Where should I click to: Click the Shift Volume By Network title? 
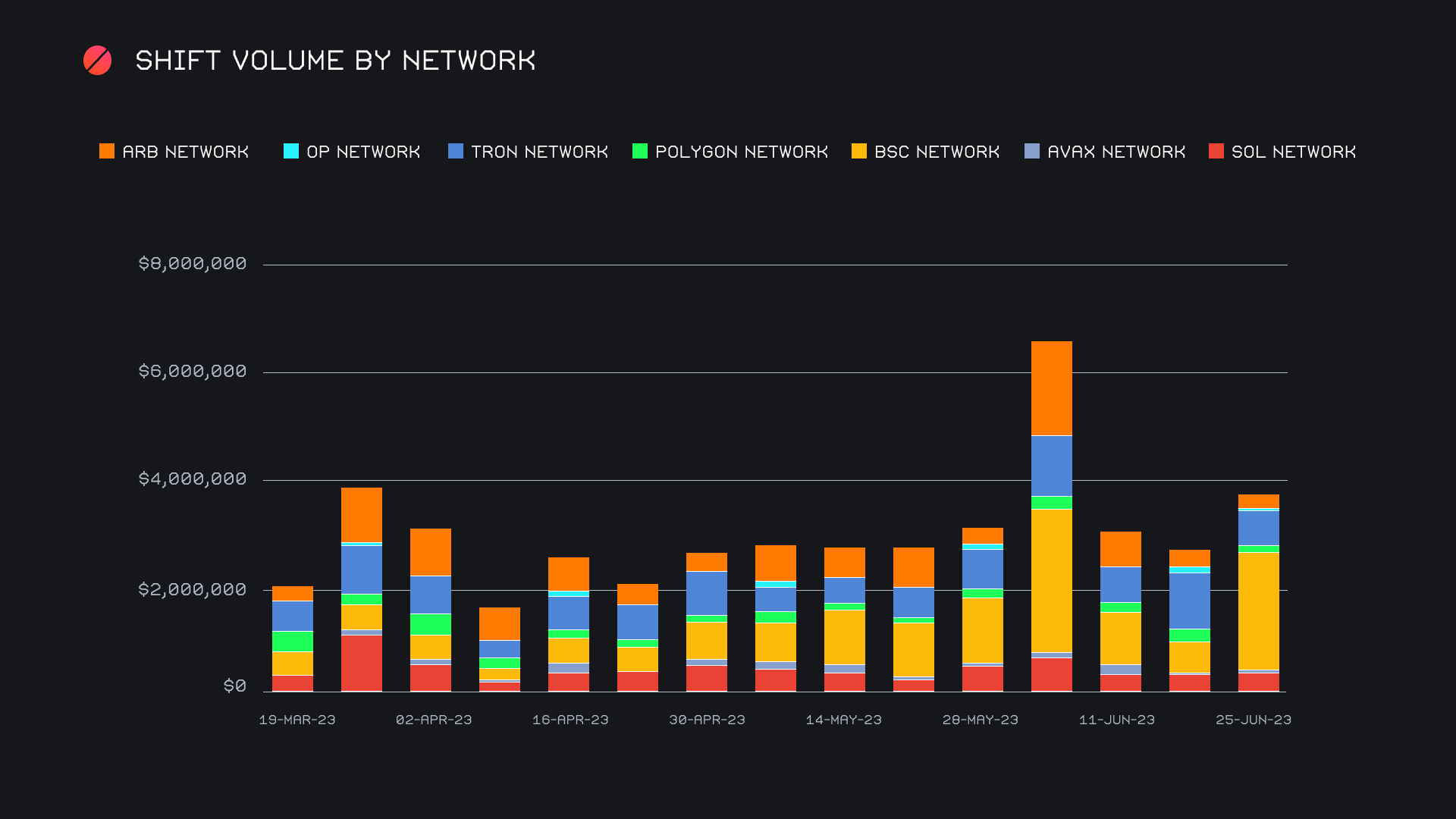(335, 61)
